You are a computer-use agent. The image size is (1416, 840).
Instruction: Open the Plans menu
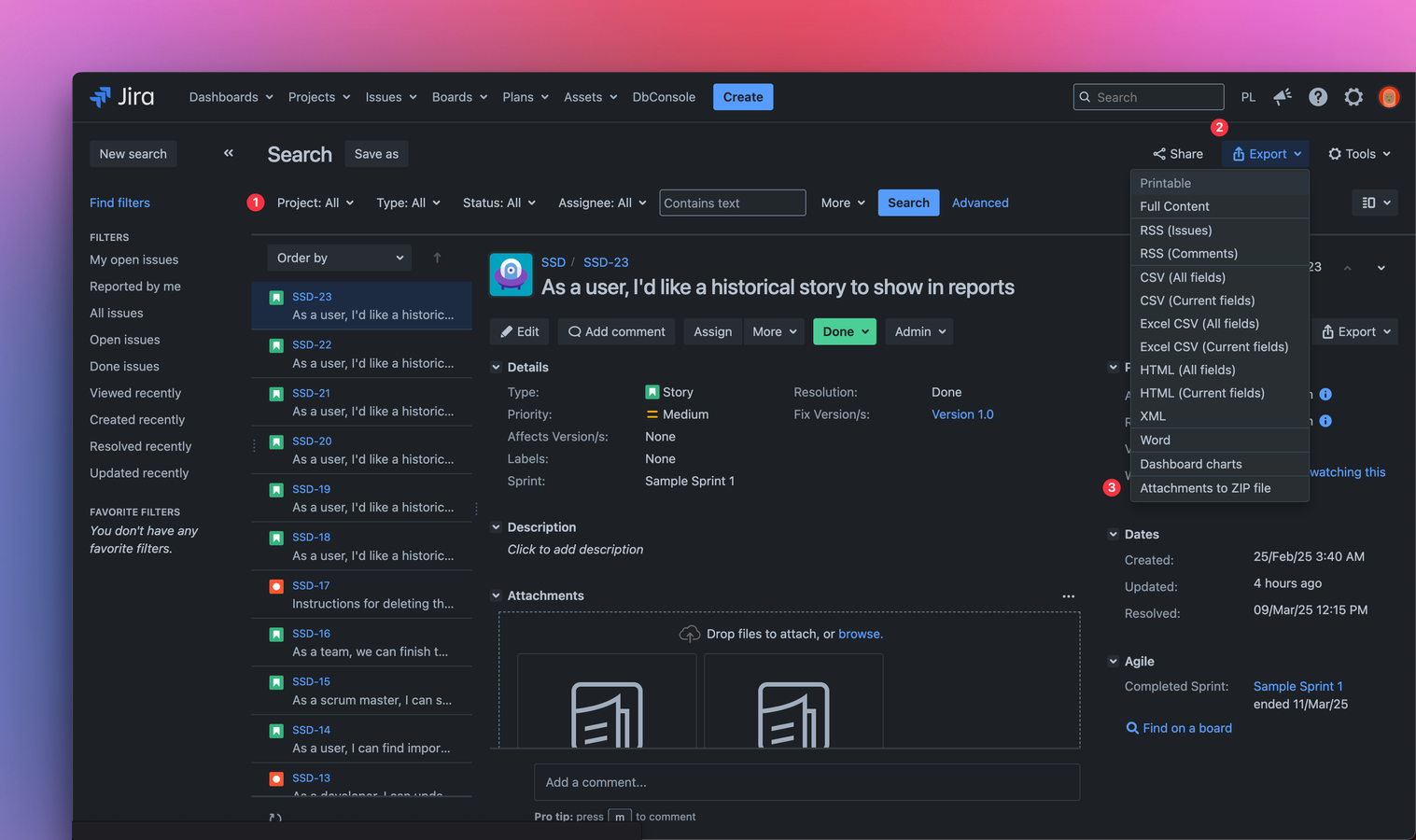pos(526,97)
